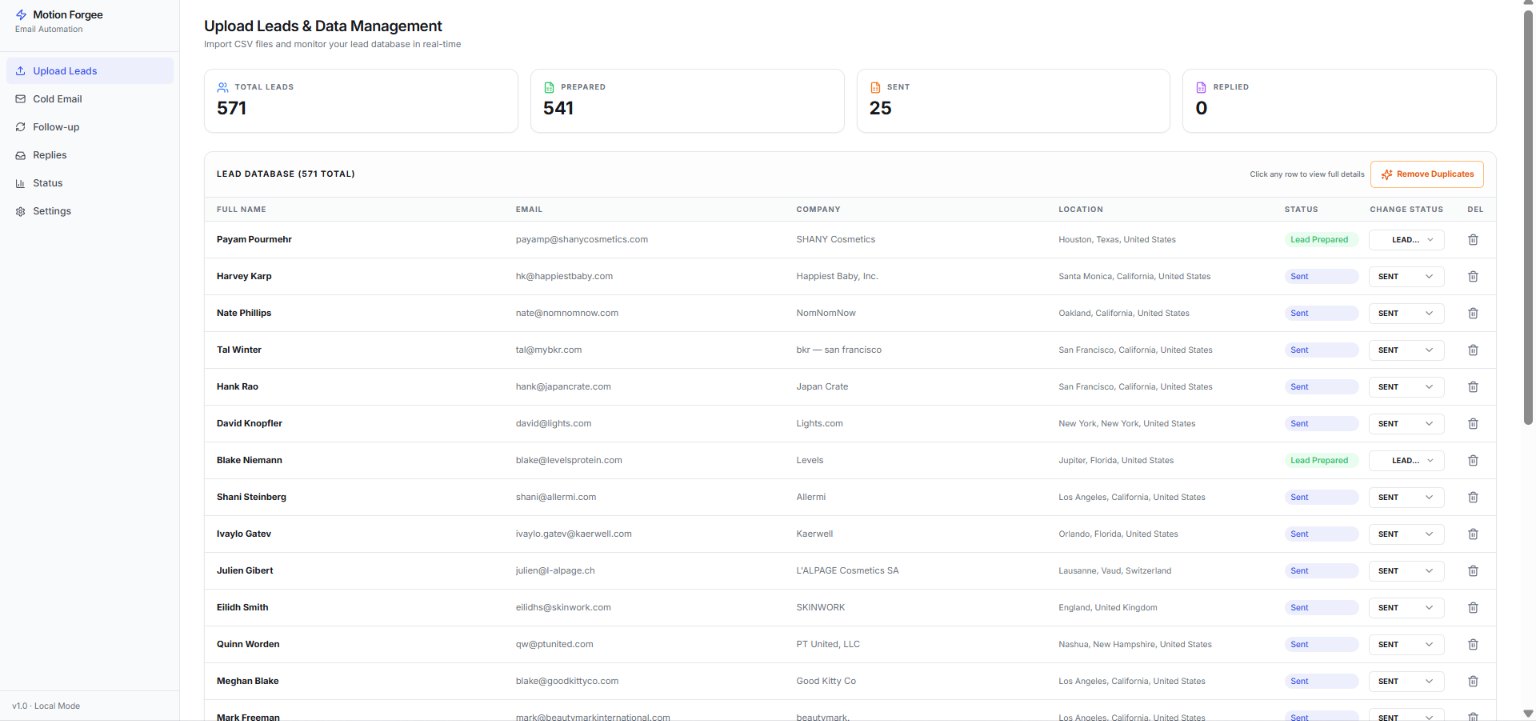Trash the Quinn Worden entry

[1472, 644]
